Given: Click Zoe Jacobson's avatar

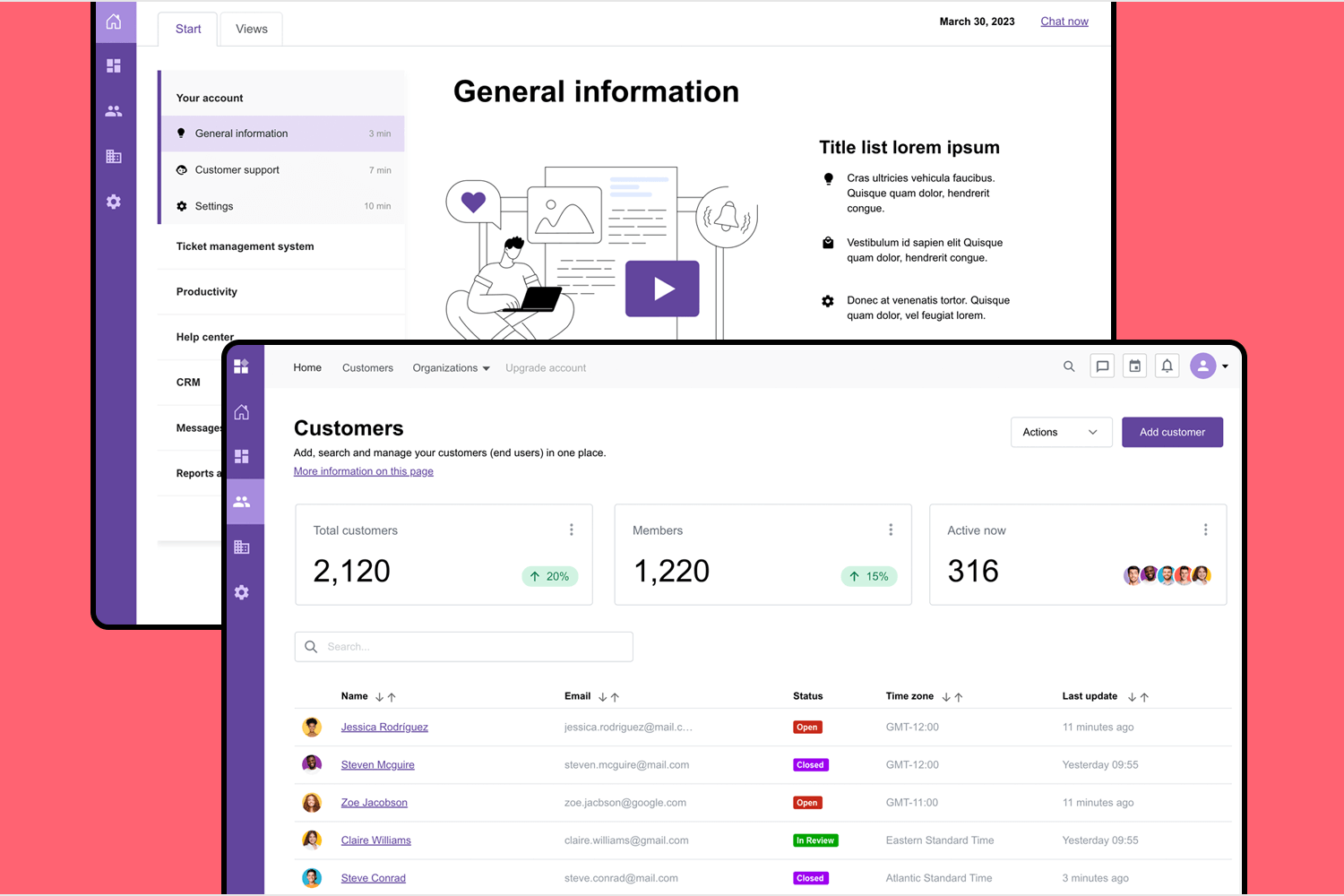Looking at the screenshot, I should (x=312, y=803).
